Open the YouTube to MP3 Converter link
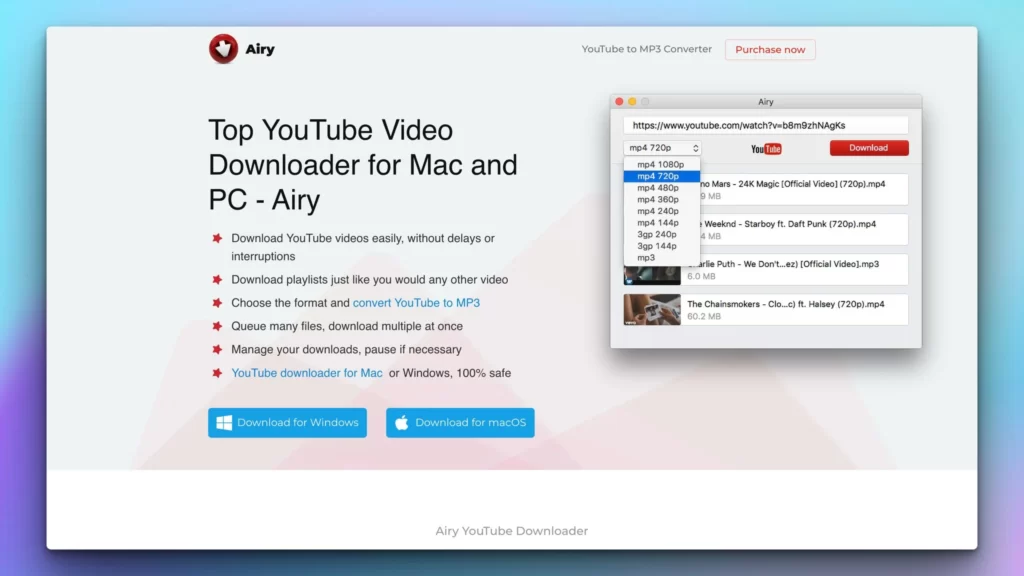1024x576 pixels. click(647, 49)
